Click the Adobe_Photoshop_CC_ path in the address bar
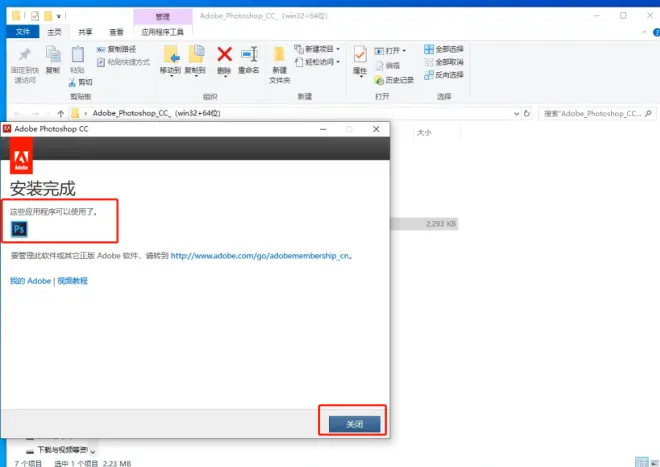This screenshot has width=660, height=467. click(157, 113)
